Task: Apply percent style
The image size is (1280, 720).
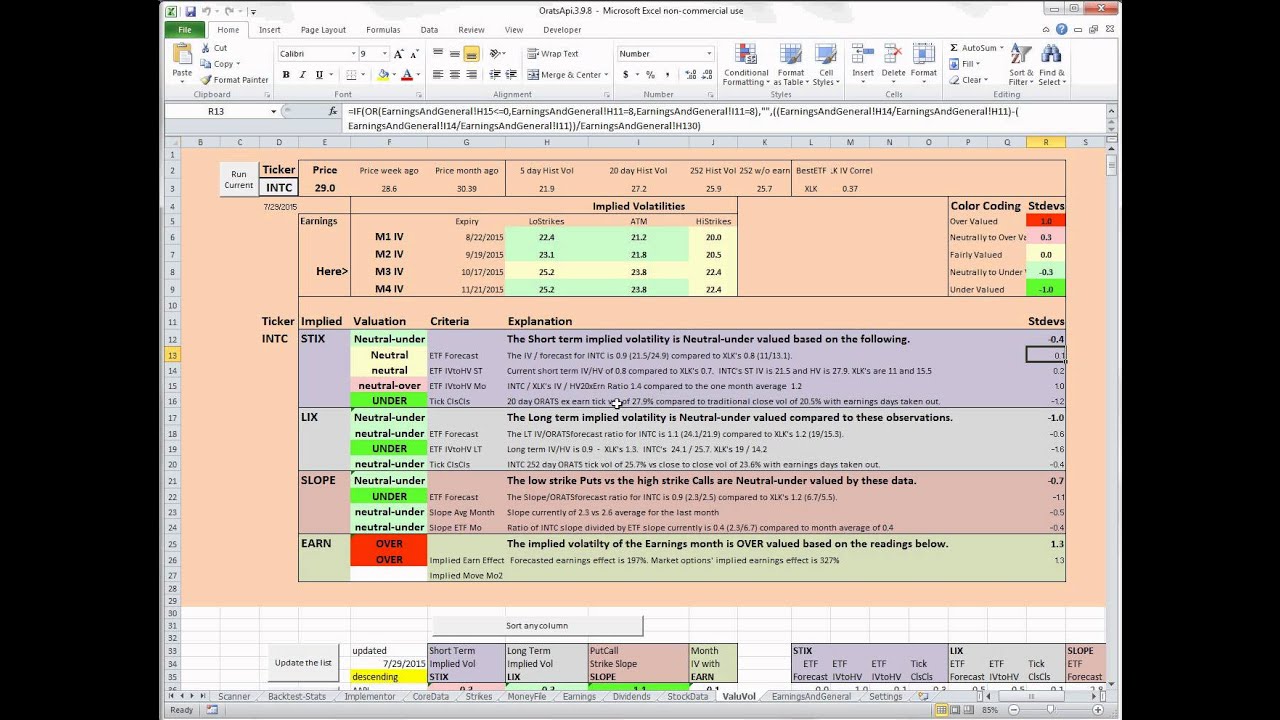Action: click(x=650, y=75)
